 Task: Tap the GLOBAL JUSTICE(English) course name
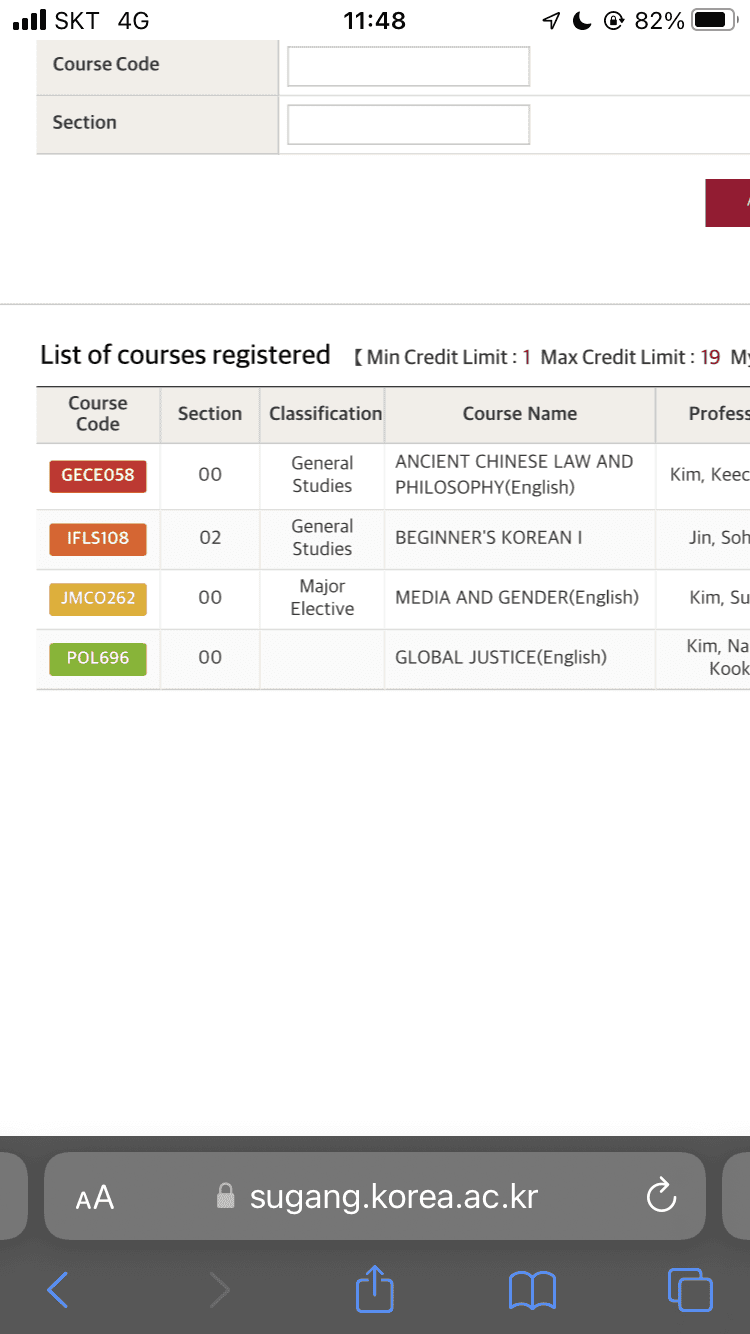click(501, 658)
